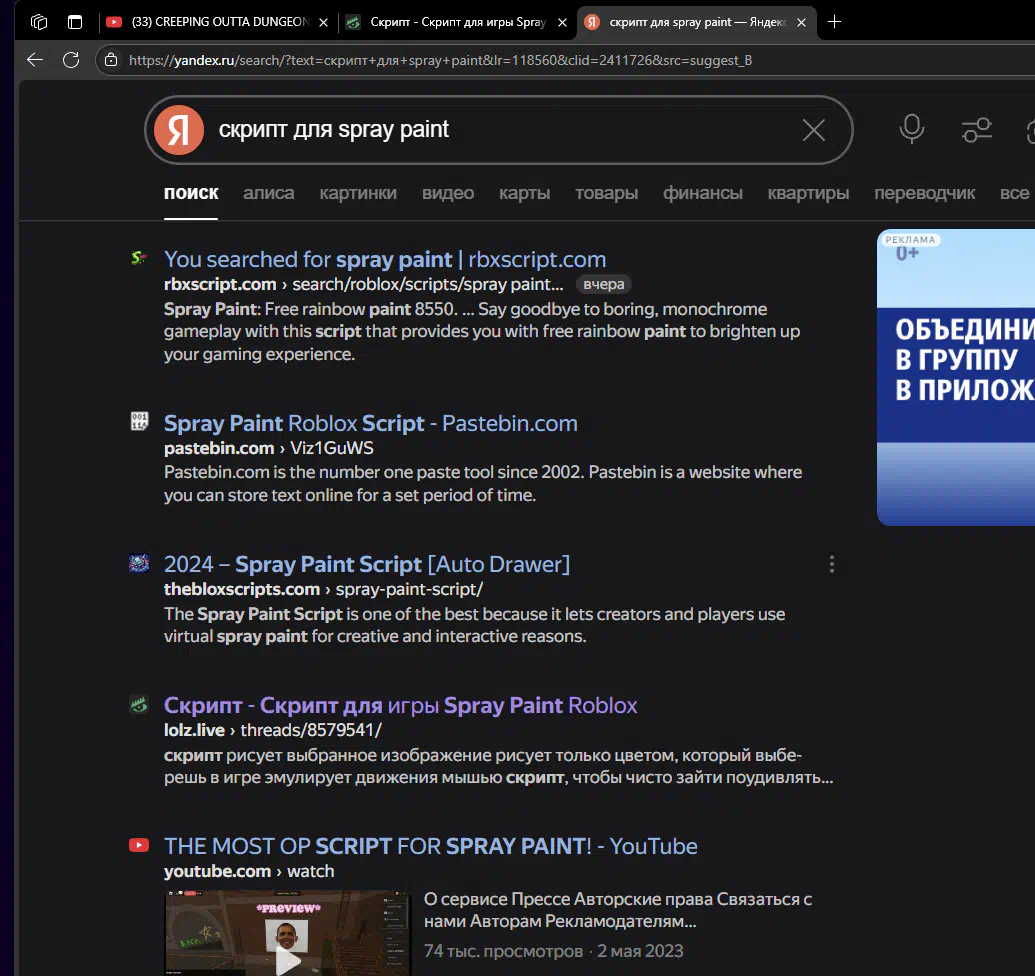This screenshot has width=1035, height=976.
Task: Open the youtube.com domain breadcrumb
Action: click(217, 872)
